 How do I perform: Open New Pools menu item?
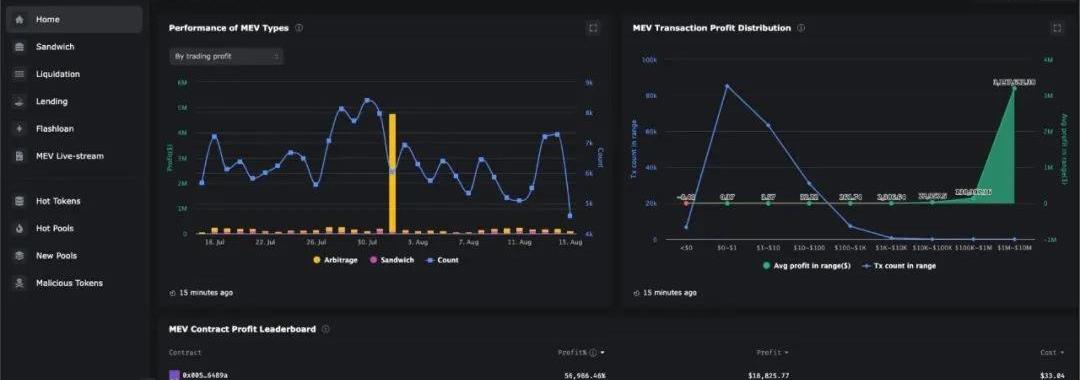(x=56, y=255)
